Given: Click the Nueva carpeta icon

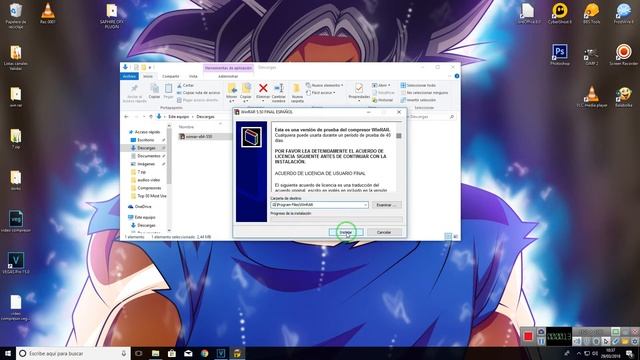Looking at the screenshot, I should [x=297, y=89].
